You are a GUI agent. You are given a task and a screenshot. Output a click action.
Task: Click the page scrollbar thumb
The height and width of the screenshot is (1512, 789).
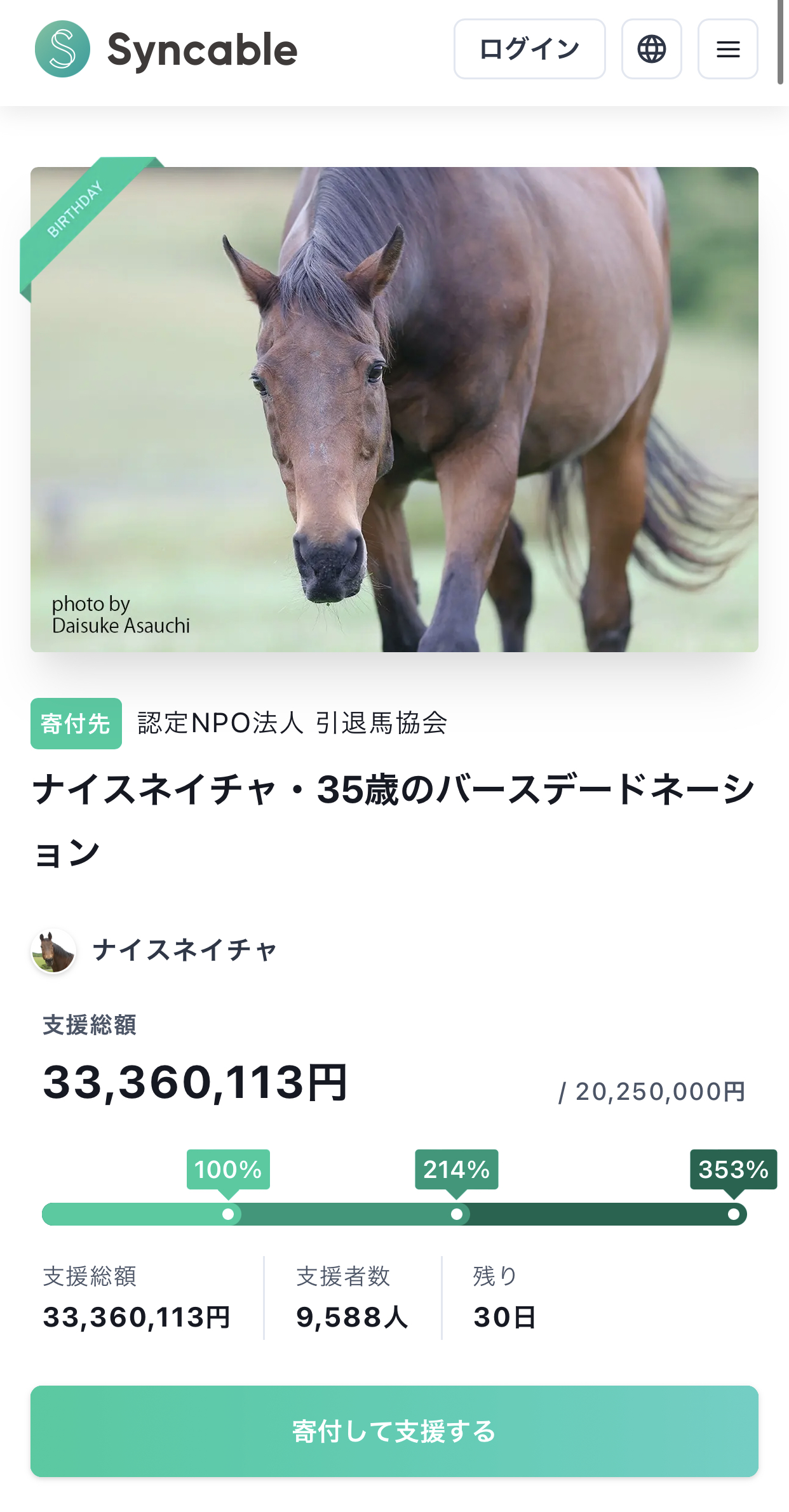[x=781, y=42]
